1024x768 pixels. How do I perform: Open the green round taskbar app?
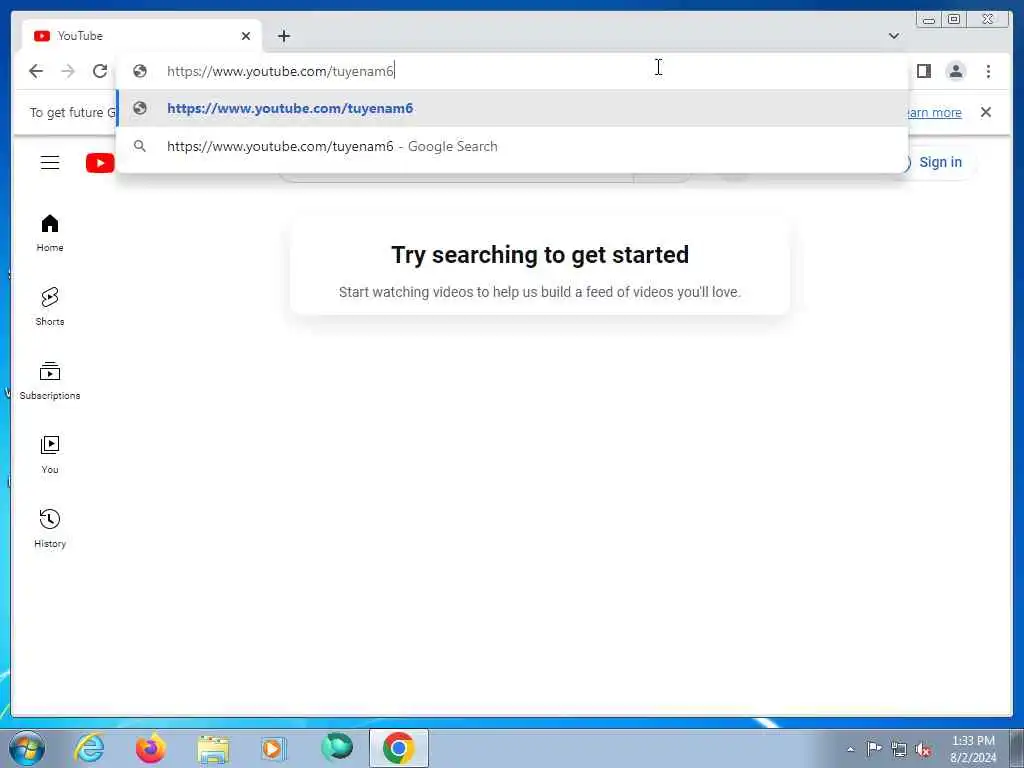[x=336, y=747]
